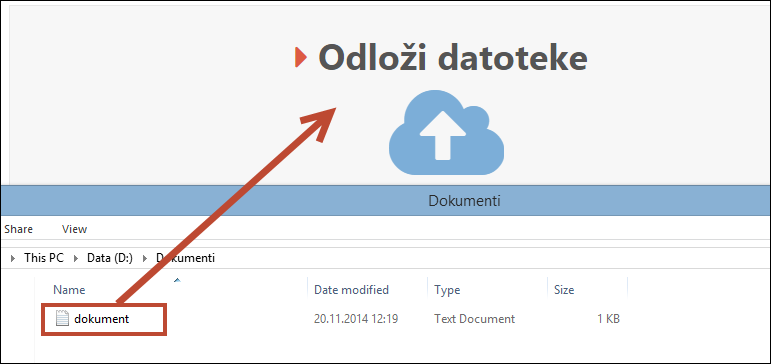Select the dokument text file icon

(62, 319)
